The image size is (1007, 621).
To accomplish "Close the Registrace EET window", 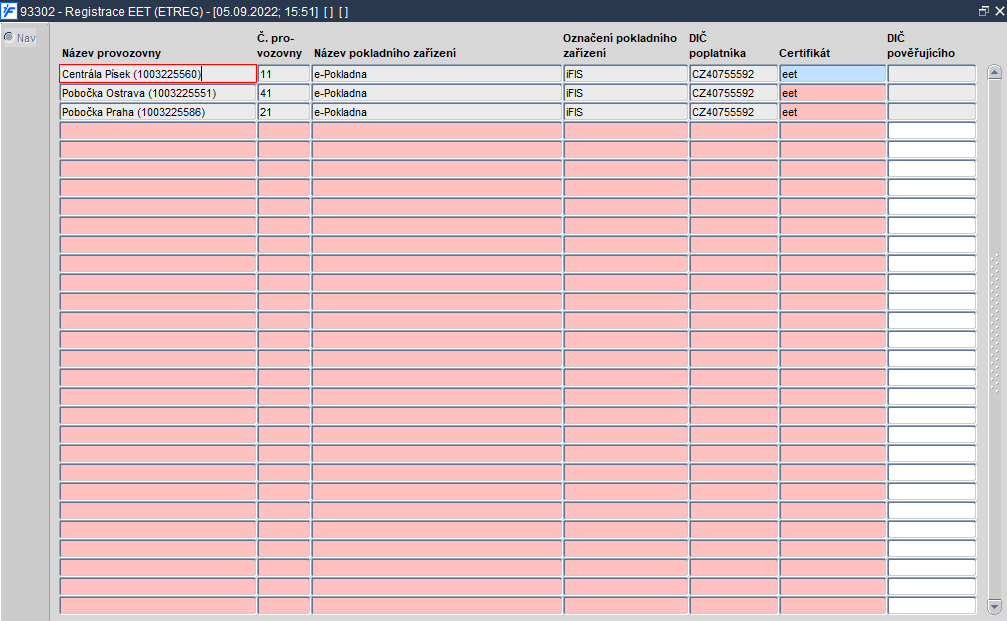I will pos(999,11).
